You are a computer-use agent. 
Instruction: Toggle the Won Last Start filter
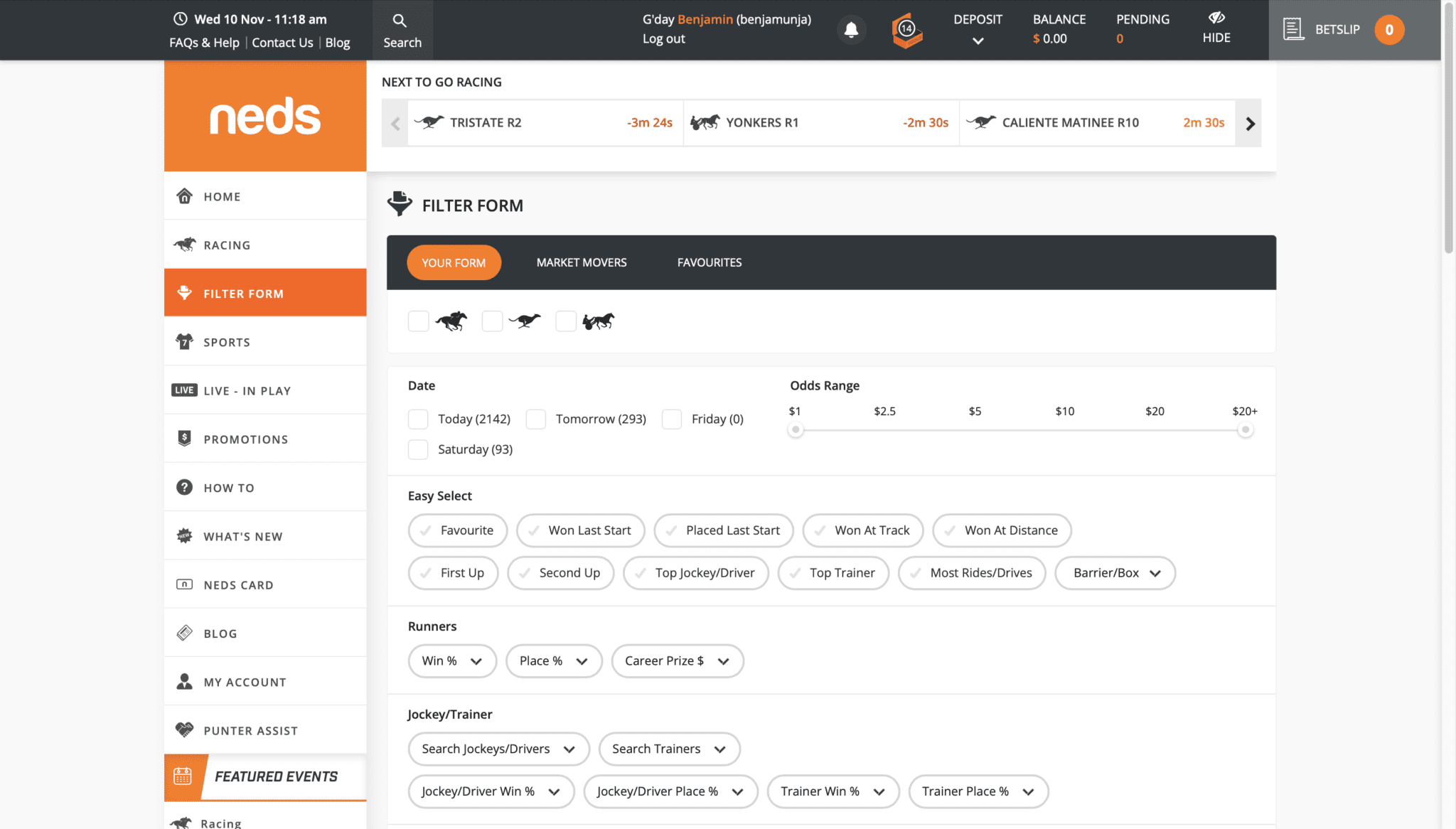coord(580,530)
